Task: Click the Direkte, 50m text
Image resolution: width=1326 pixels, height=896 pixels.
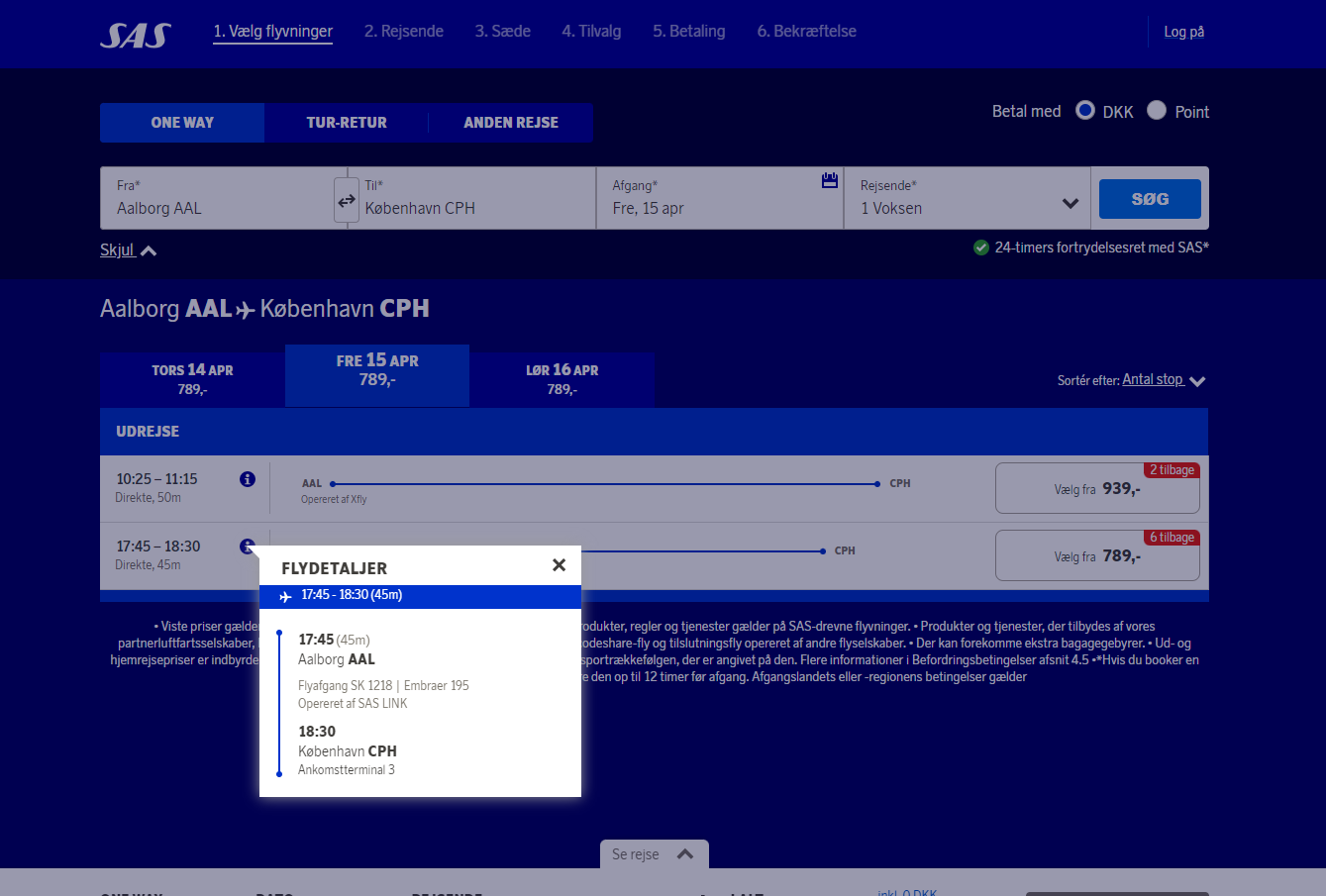Action: pyautogui.click(x=148, y=498)
